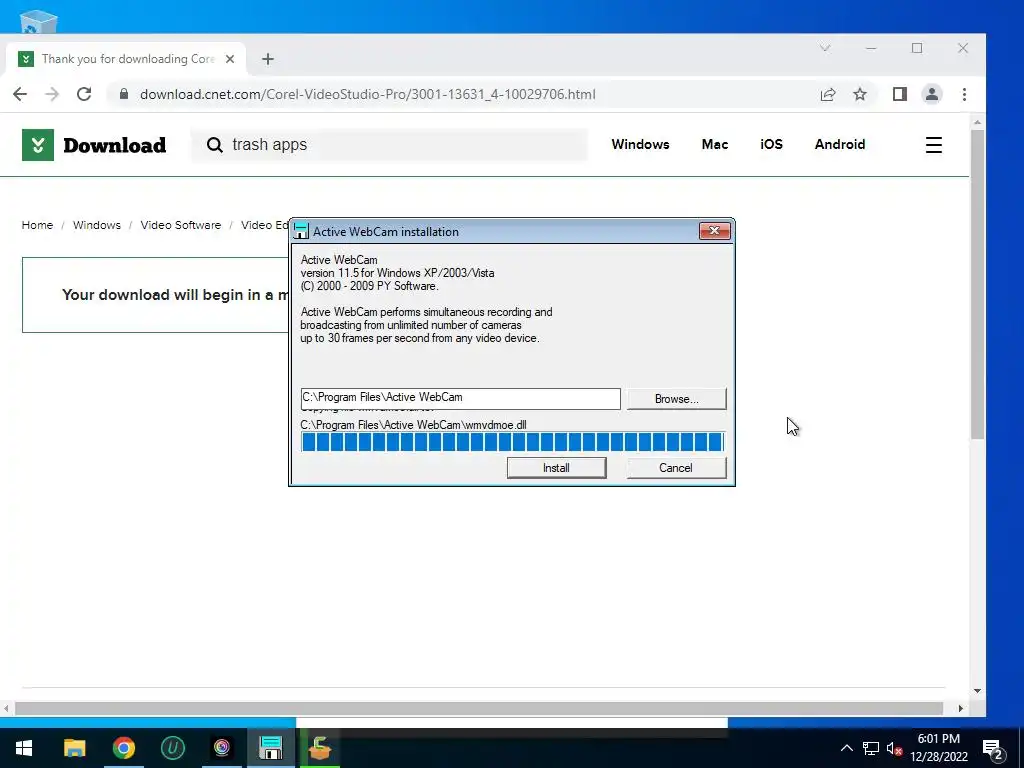Click the browser forward arrow
This screenshot has height=768, width=1024.
click(52, 94)
